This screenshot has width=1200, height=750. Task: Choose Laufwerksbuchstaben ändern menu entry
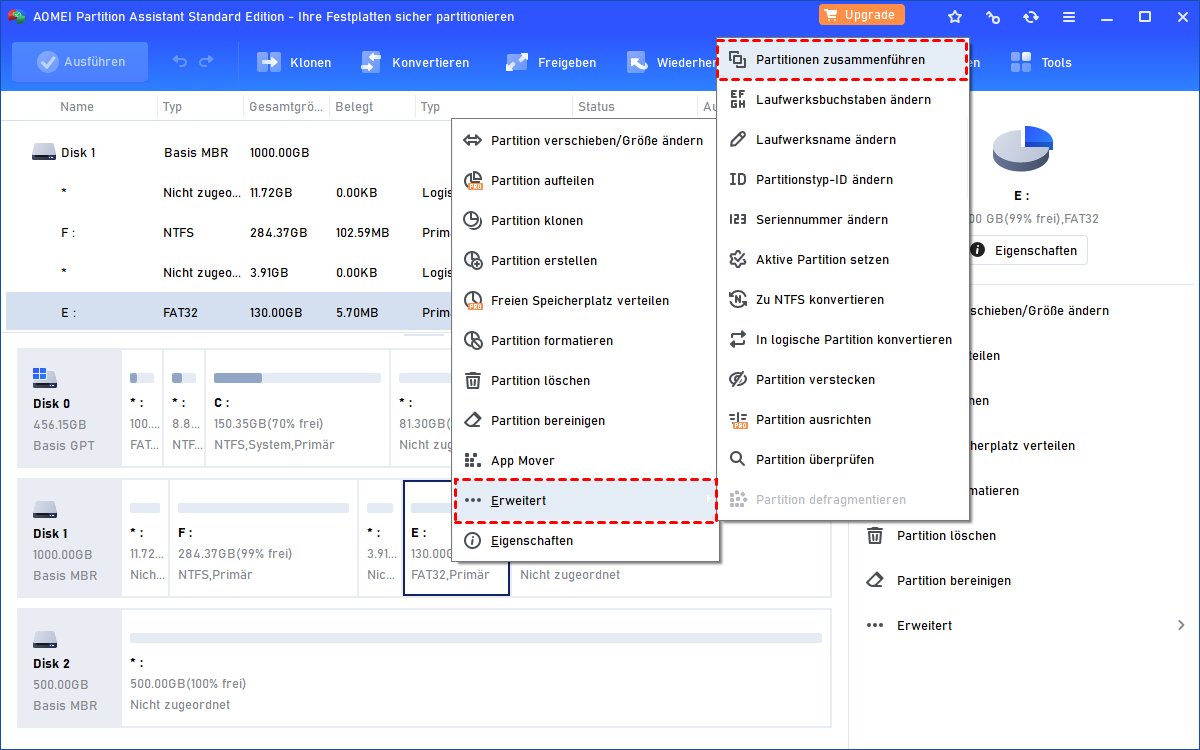point(843,100)
